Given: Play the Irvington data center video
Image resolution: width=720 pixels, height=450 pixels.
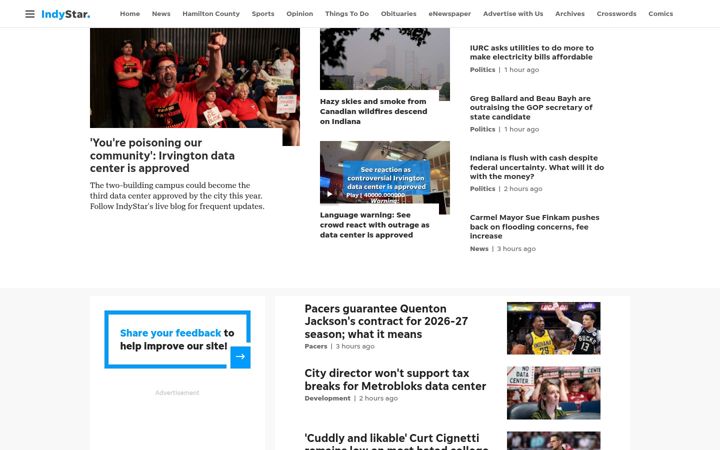Looking at the screenshot, I should pos(329,194).
